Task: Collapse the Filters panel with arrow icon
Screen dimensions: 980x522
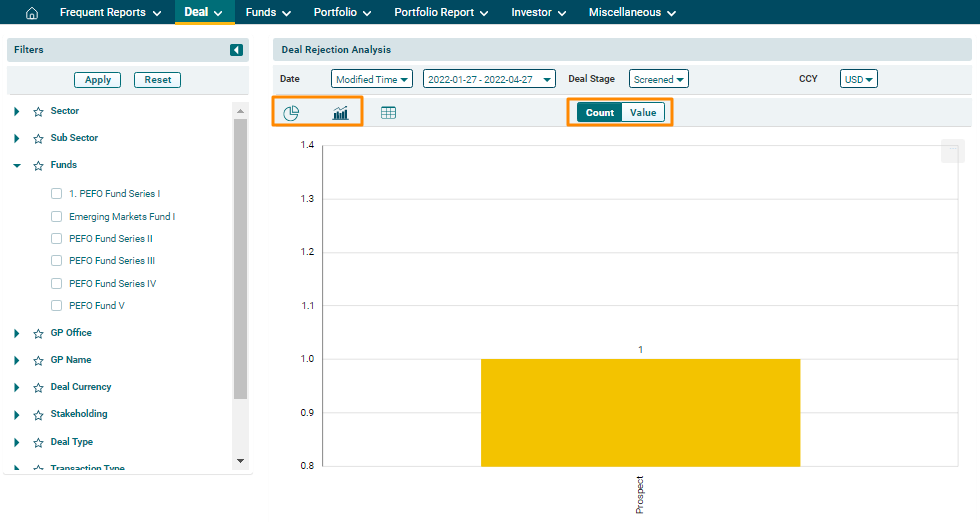Action: click(236, 50)
